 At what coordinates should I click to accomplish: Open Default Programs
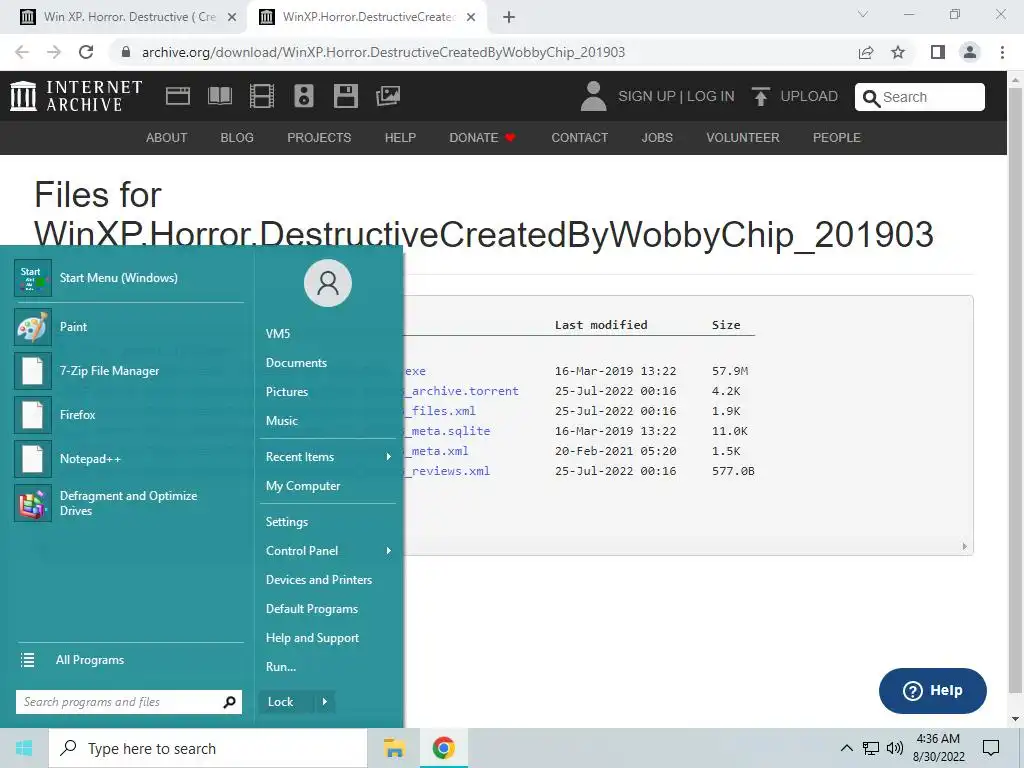click(x=312, y=609)
